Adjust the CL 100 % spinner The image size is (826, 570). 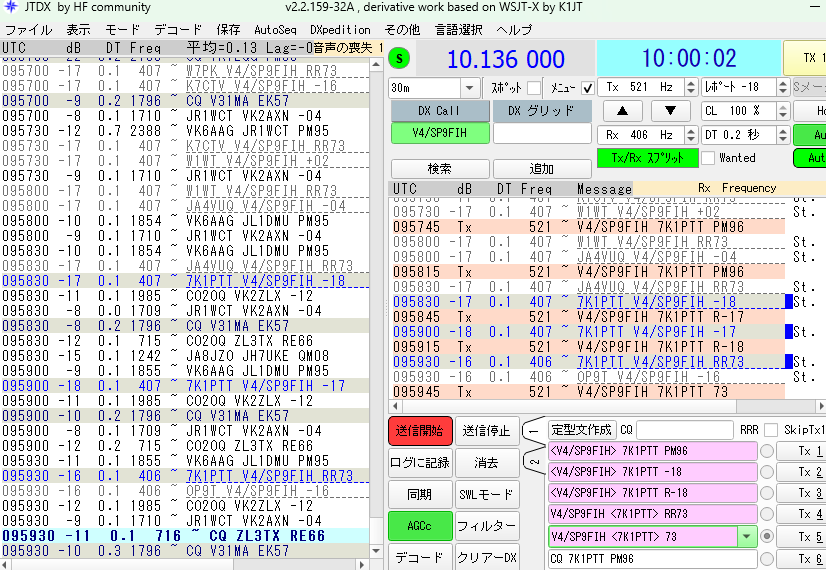[783, 111]
